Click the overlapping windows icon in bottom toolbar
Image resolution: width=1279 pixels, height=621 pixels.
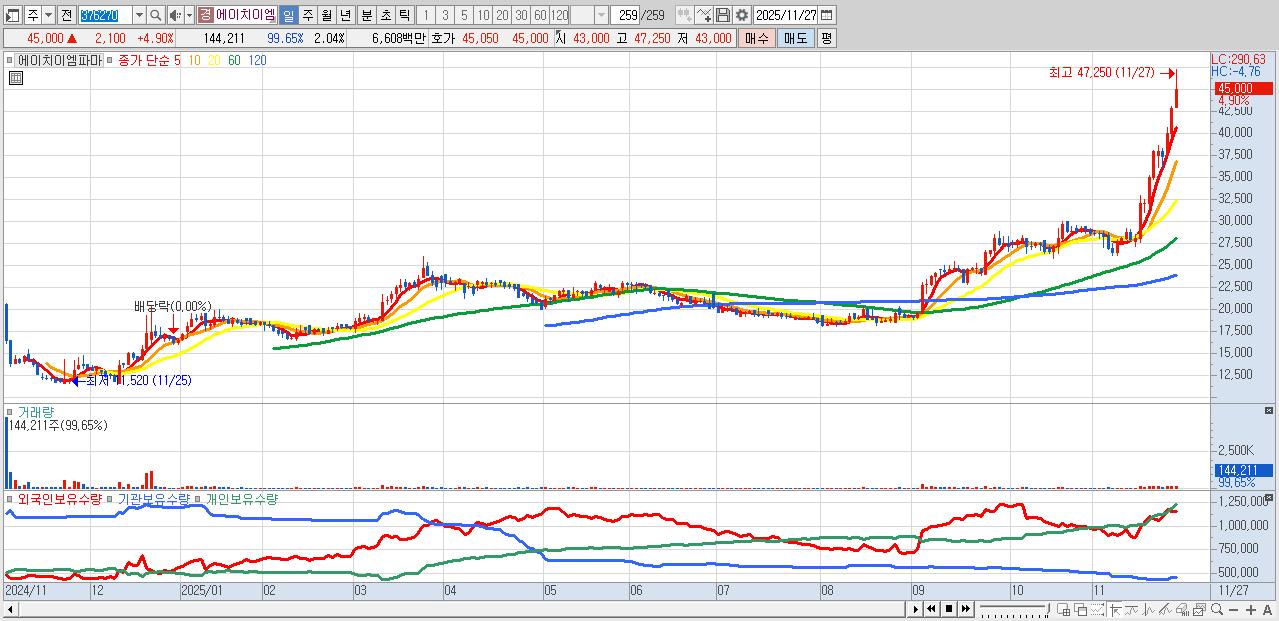1081,610
